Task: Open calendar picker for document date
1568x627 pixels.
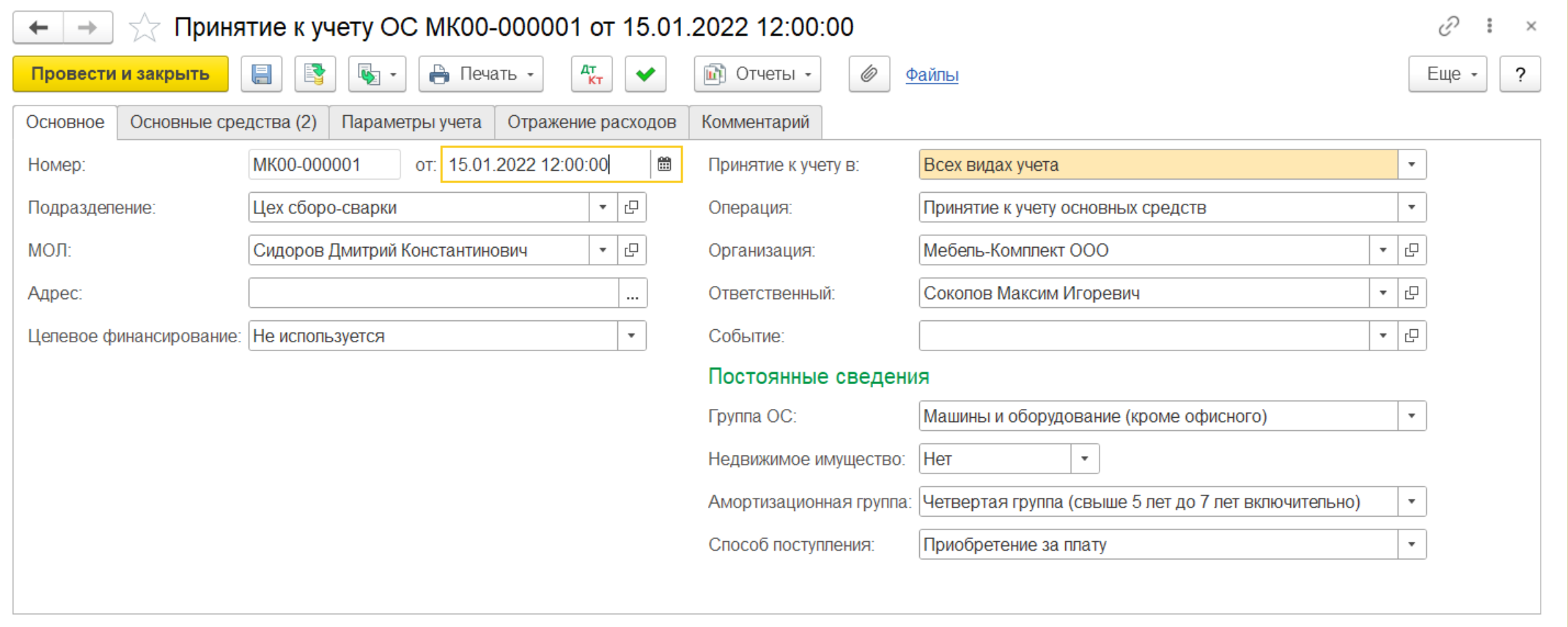Action: coord(664,165)
